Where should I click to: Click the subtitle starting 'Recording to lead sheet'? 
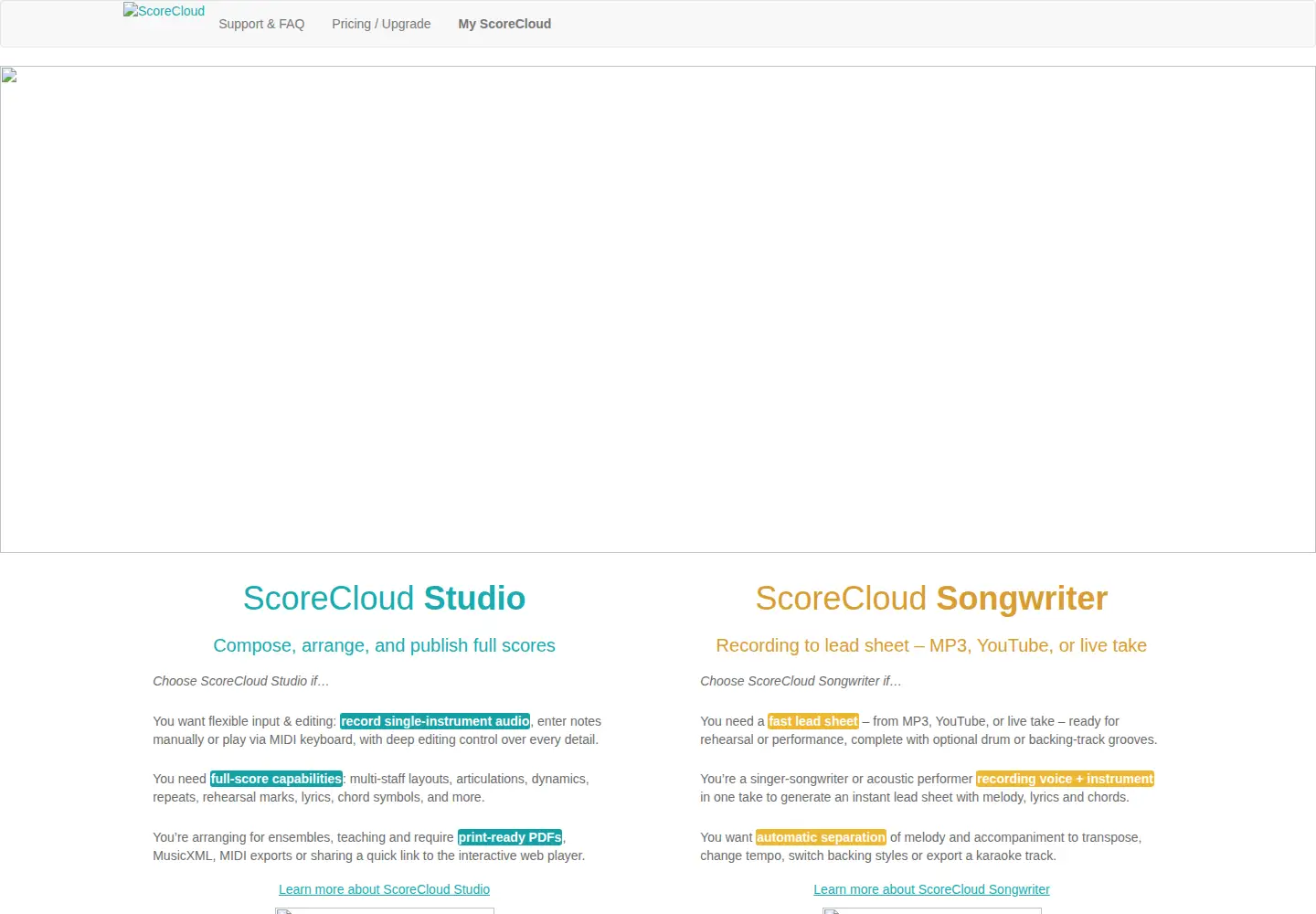(931, 645)
